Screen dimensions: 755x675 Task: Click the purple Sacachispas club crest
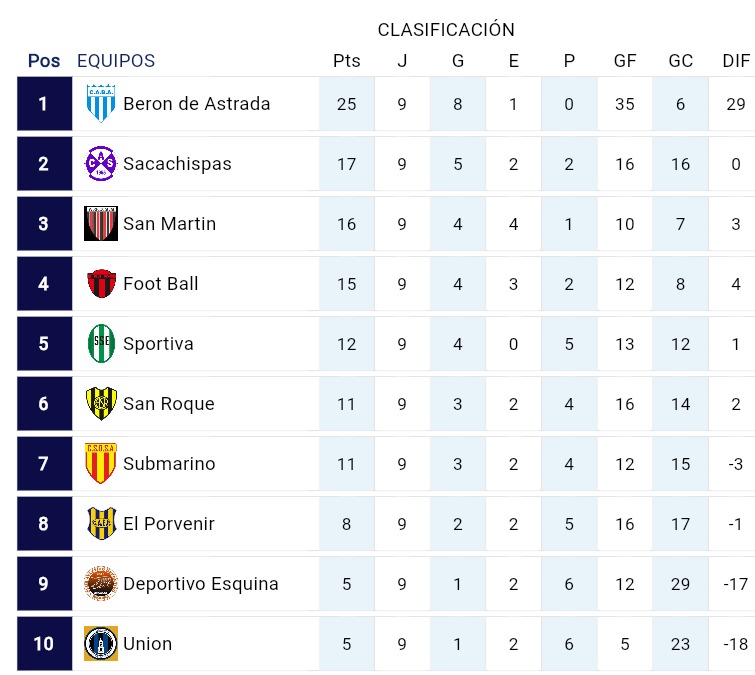(101, 164)
